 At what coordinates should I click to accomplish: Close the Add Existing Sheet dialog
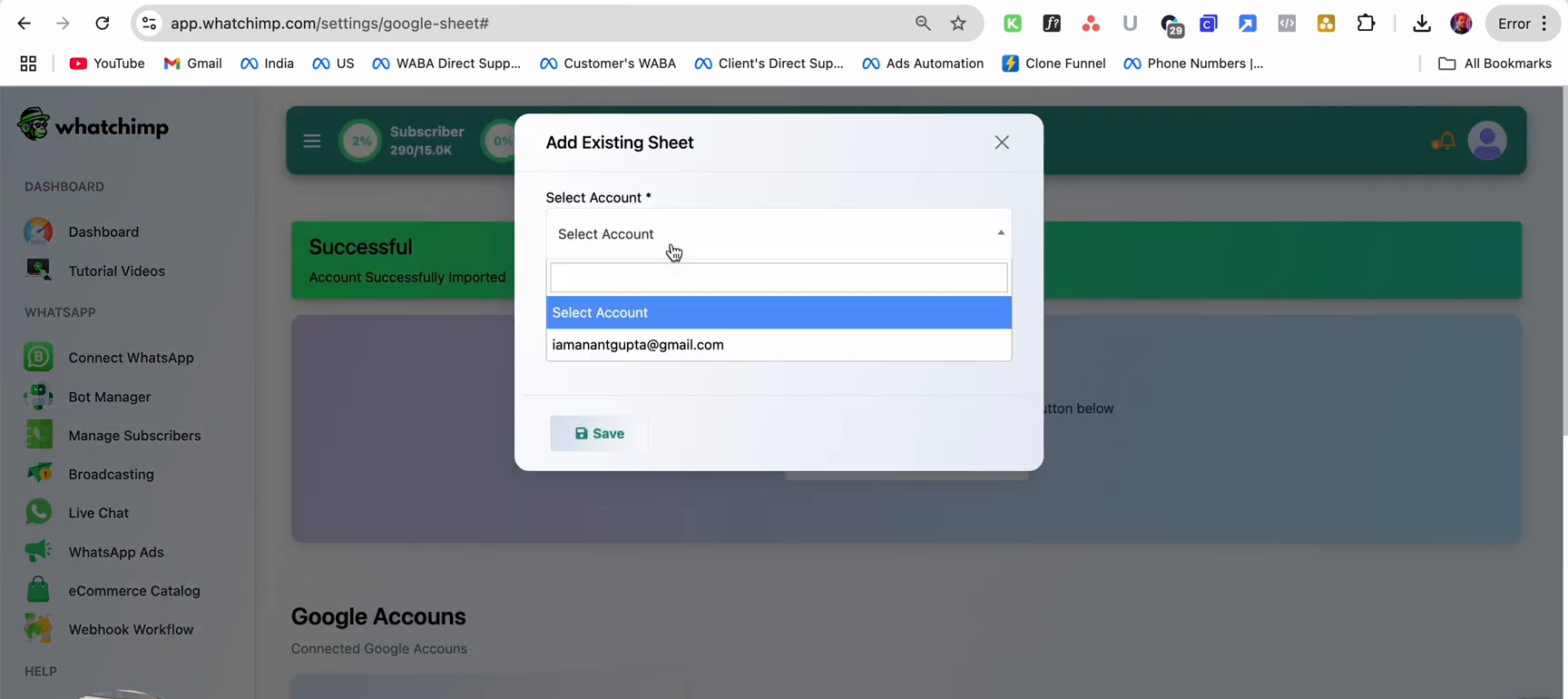[1002, 143]
